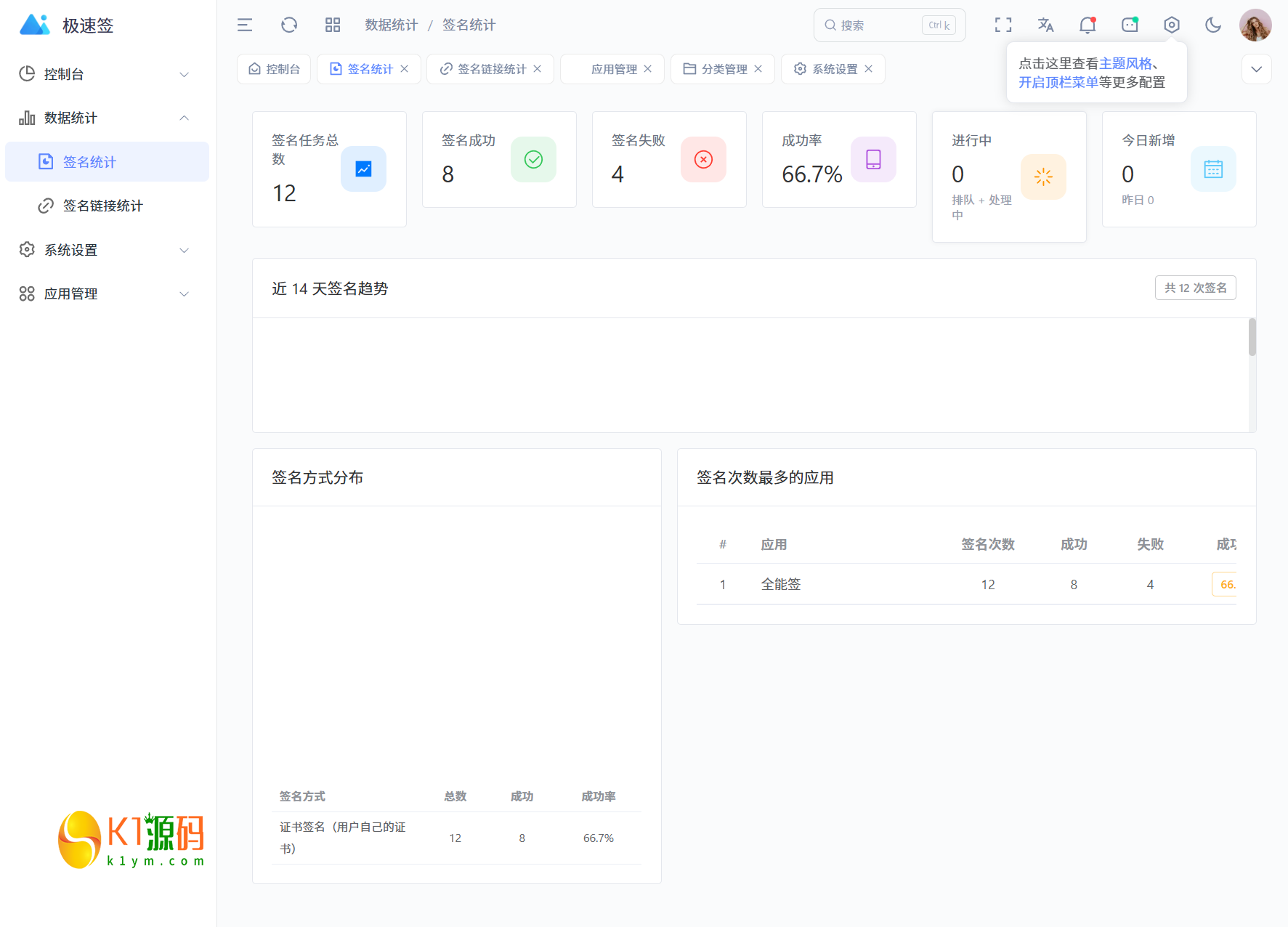
Task: Close the 应用管理 tab
Action: (x=648, y=69)
